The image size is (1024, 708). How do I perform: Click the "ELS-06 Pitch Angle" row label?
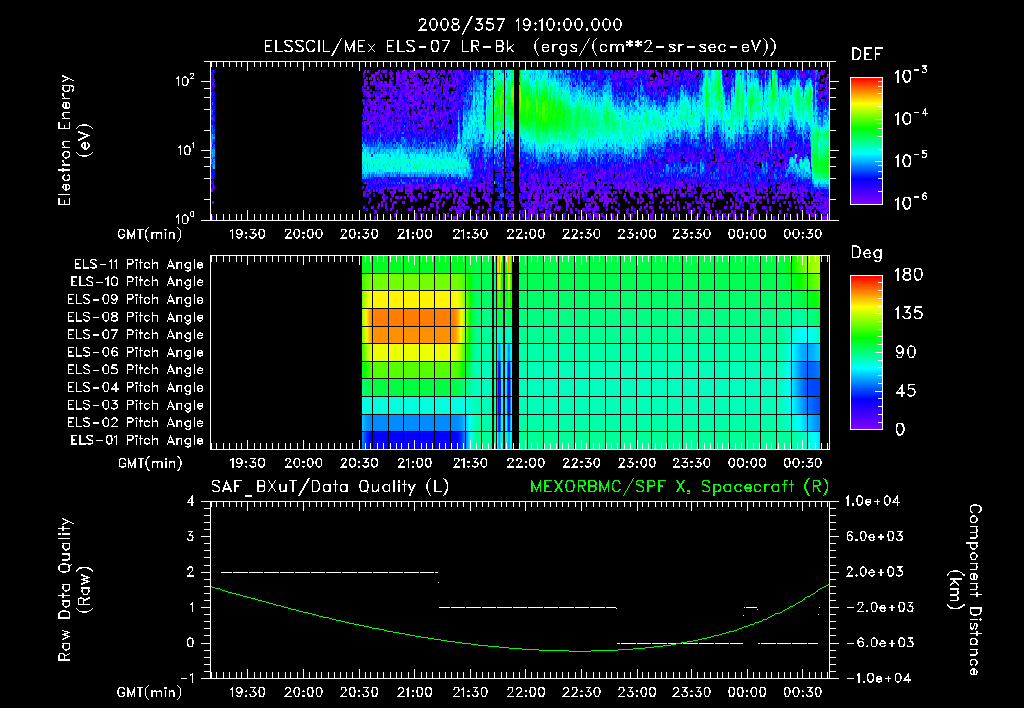pos(135,353)
